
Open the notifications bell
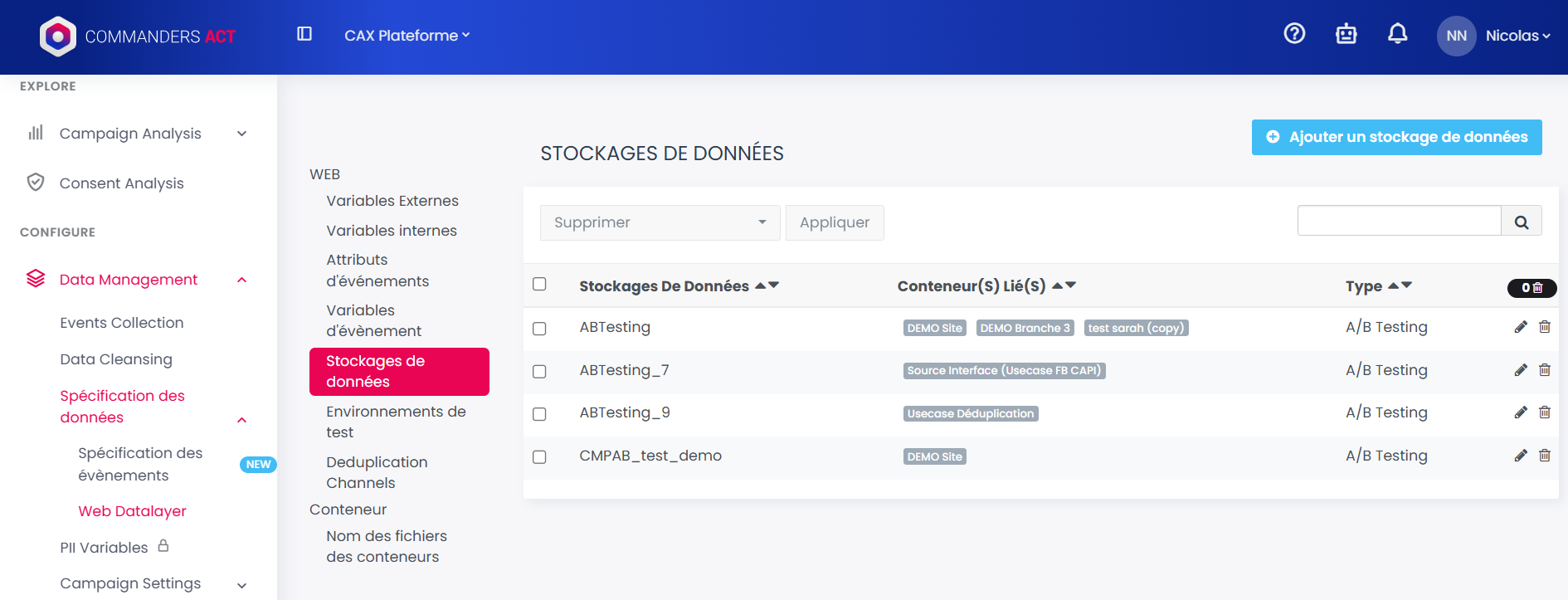[1397, 34]
